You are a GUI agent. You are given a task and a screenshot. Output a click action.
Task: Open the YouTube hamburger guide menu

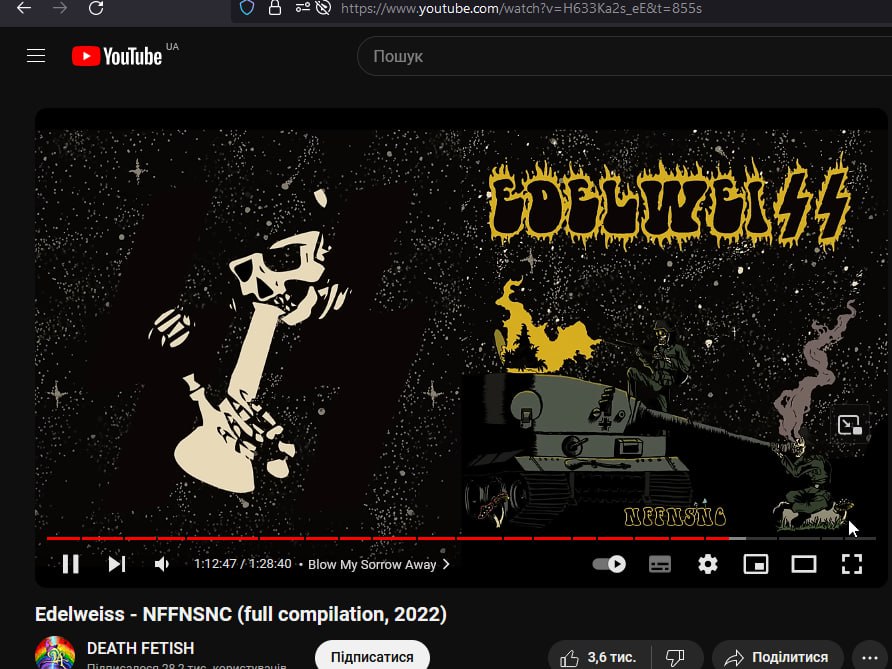click(x=36, y=56)
